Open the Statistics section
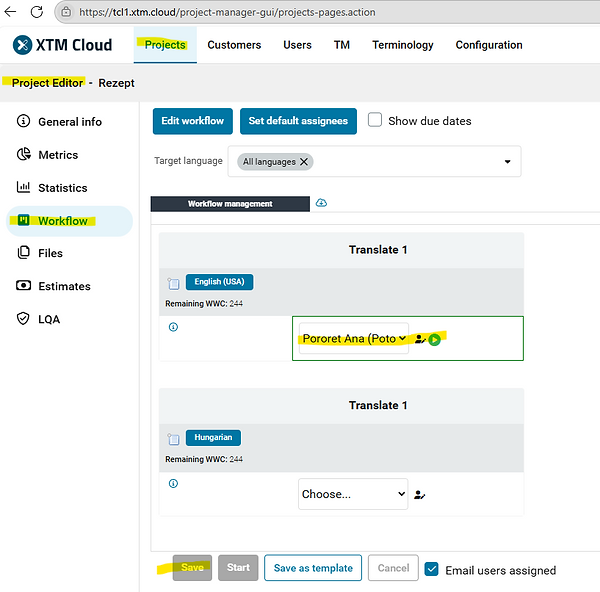This screenshot has width=600, height=592. click(63, 188)
